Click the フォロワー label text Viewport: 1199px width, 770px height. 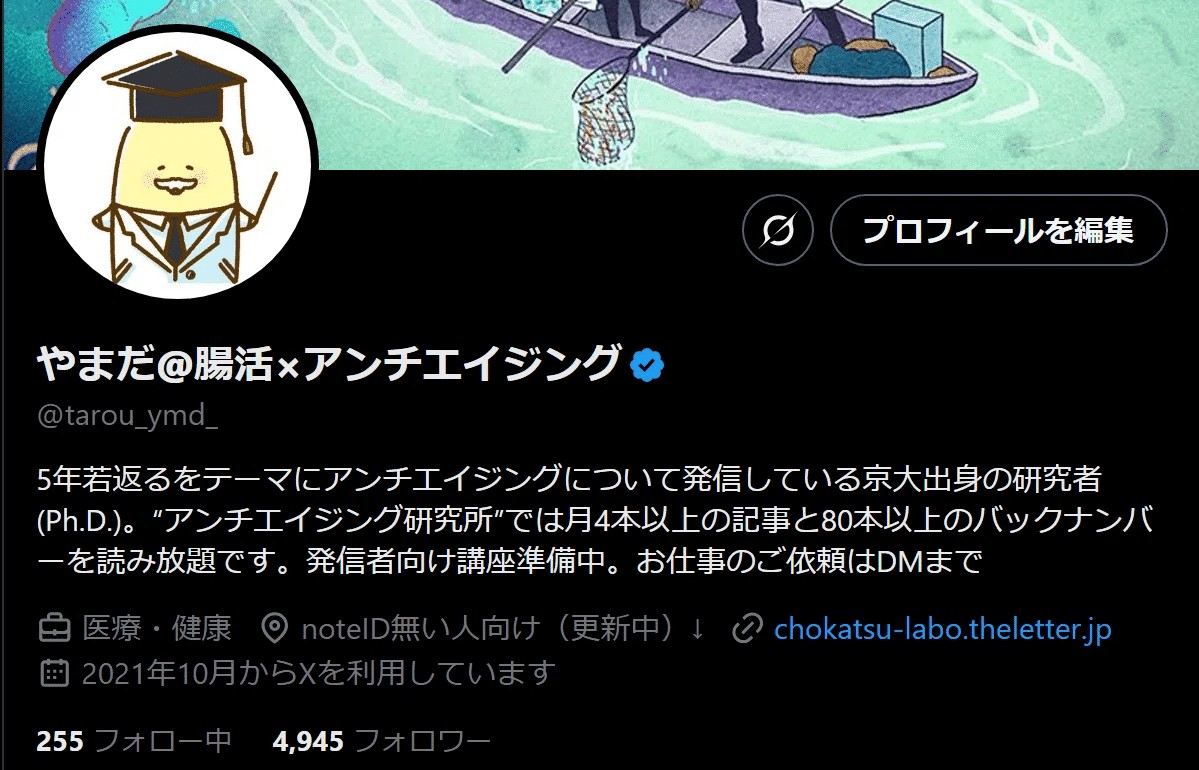click(423, 740)
